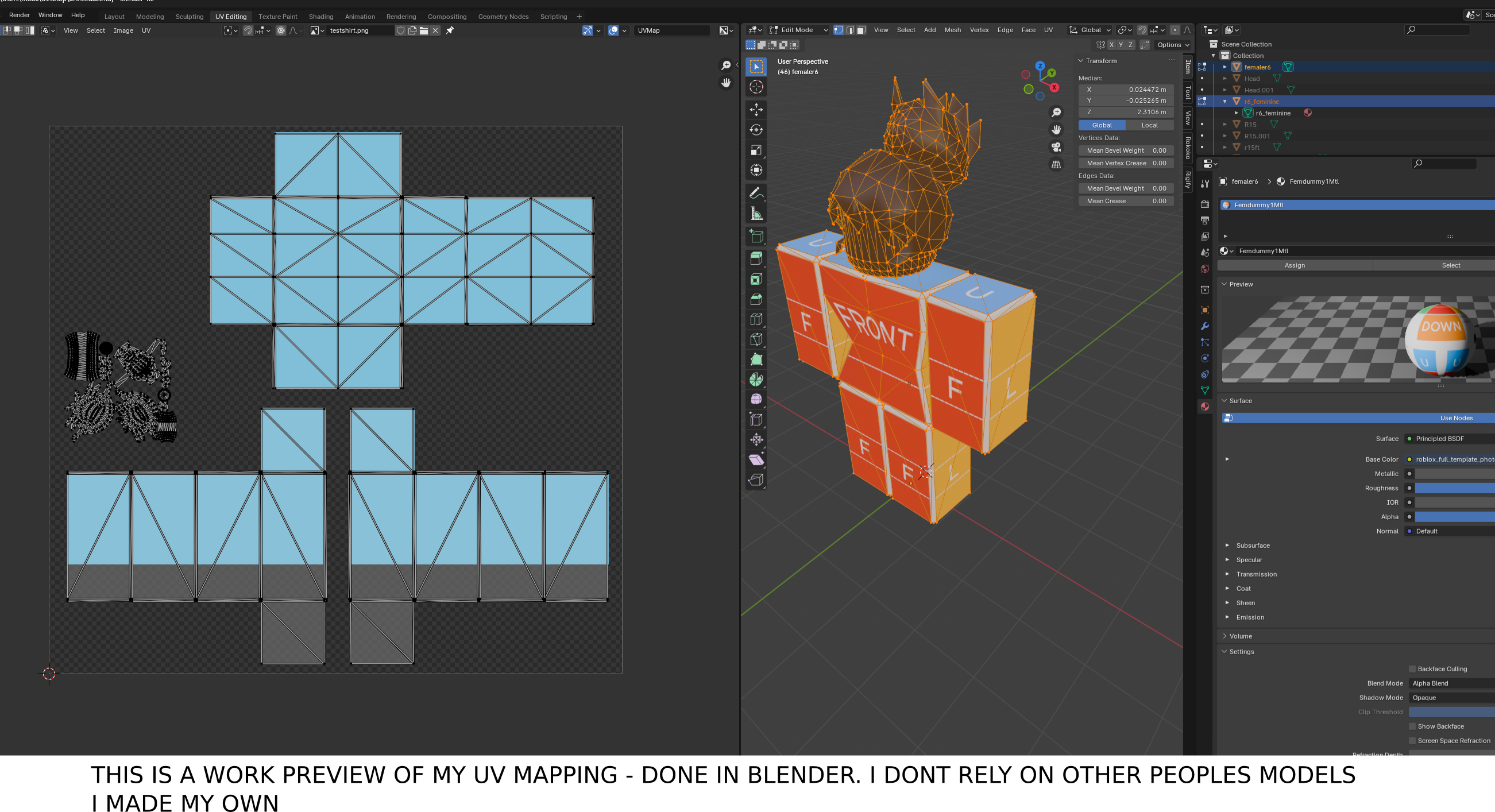1495x812 pixels.
Task: Activate the Scale tool in 3D viewport
Action: [756, 150]
